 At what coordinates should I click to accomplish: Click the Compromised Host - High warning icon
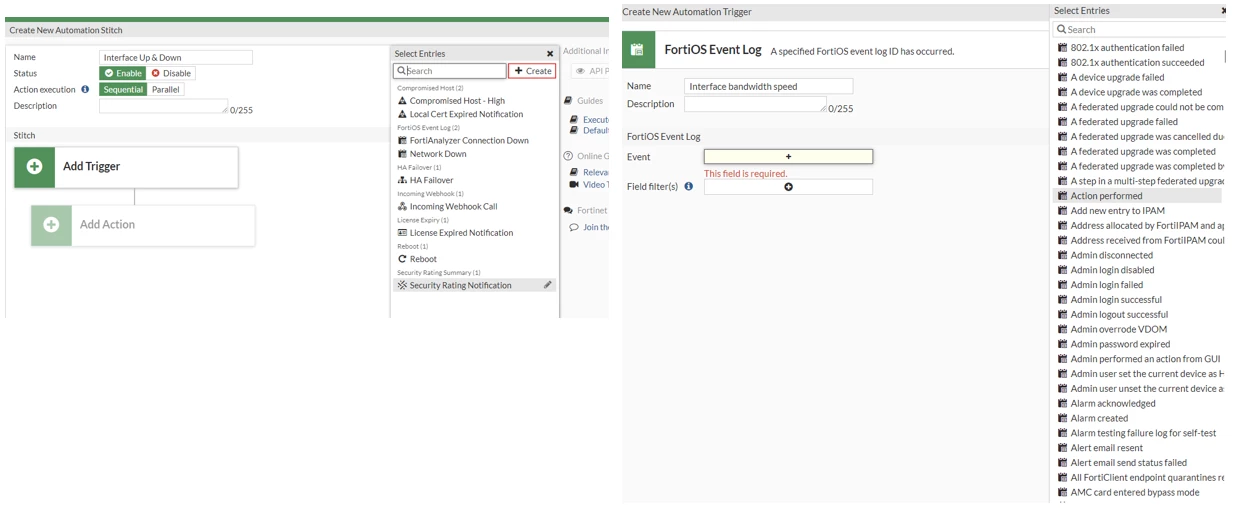click(x=402, y=101)
